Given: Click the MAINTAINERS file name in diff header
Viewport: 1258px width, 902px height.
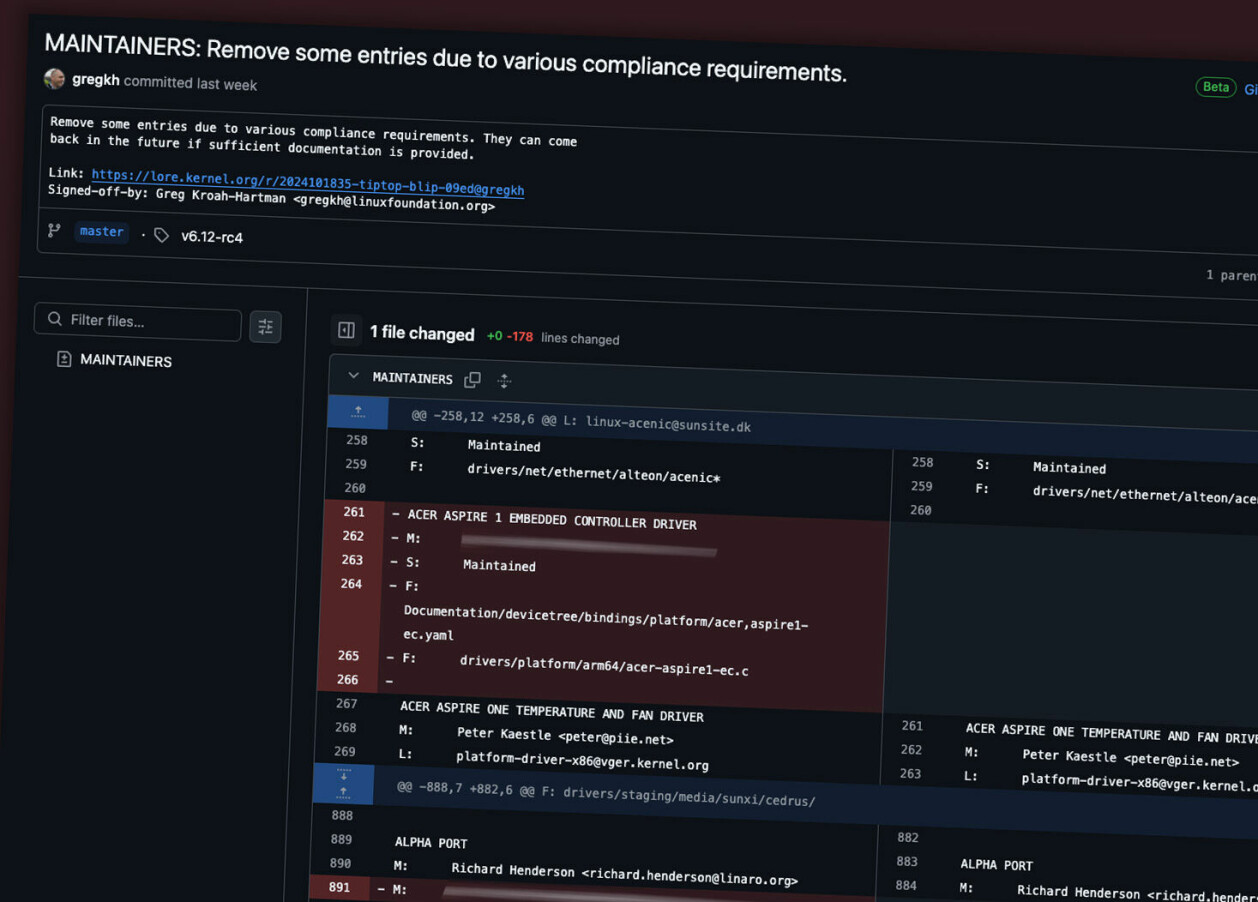Looking at the screenshot, I should (413, 378).
